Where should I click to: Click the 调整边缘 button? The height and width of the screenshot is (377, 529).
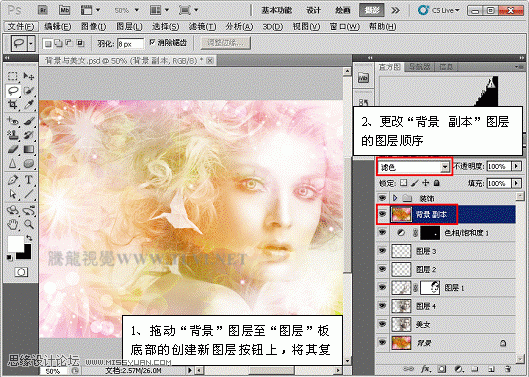click(225, 43)
